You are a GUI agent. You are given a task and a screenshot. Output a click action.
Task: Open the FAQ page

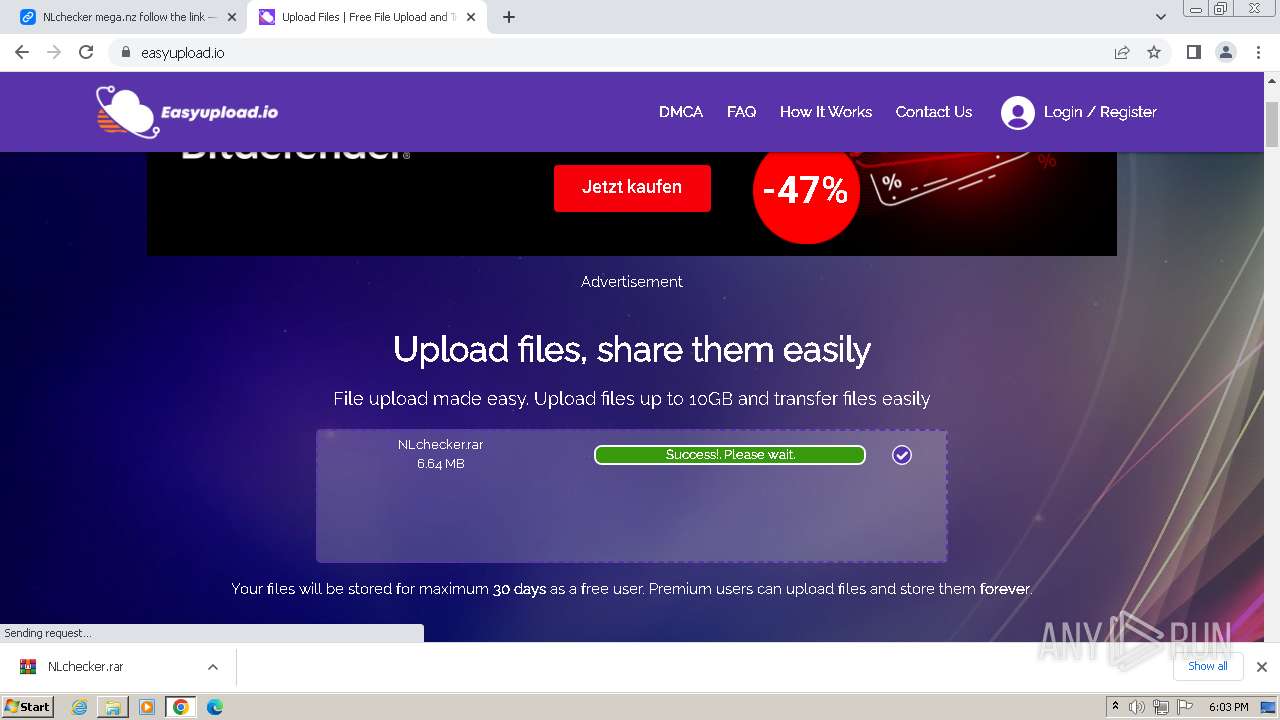[x=741, y=112]
